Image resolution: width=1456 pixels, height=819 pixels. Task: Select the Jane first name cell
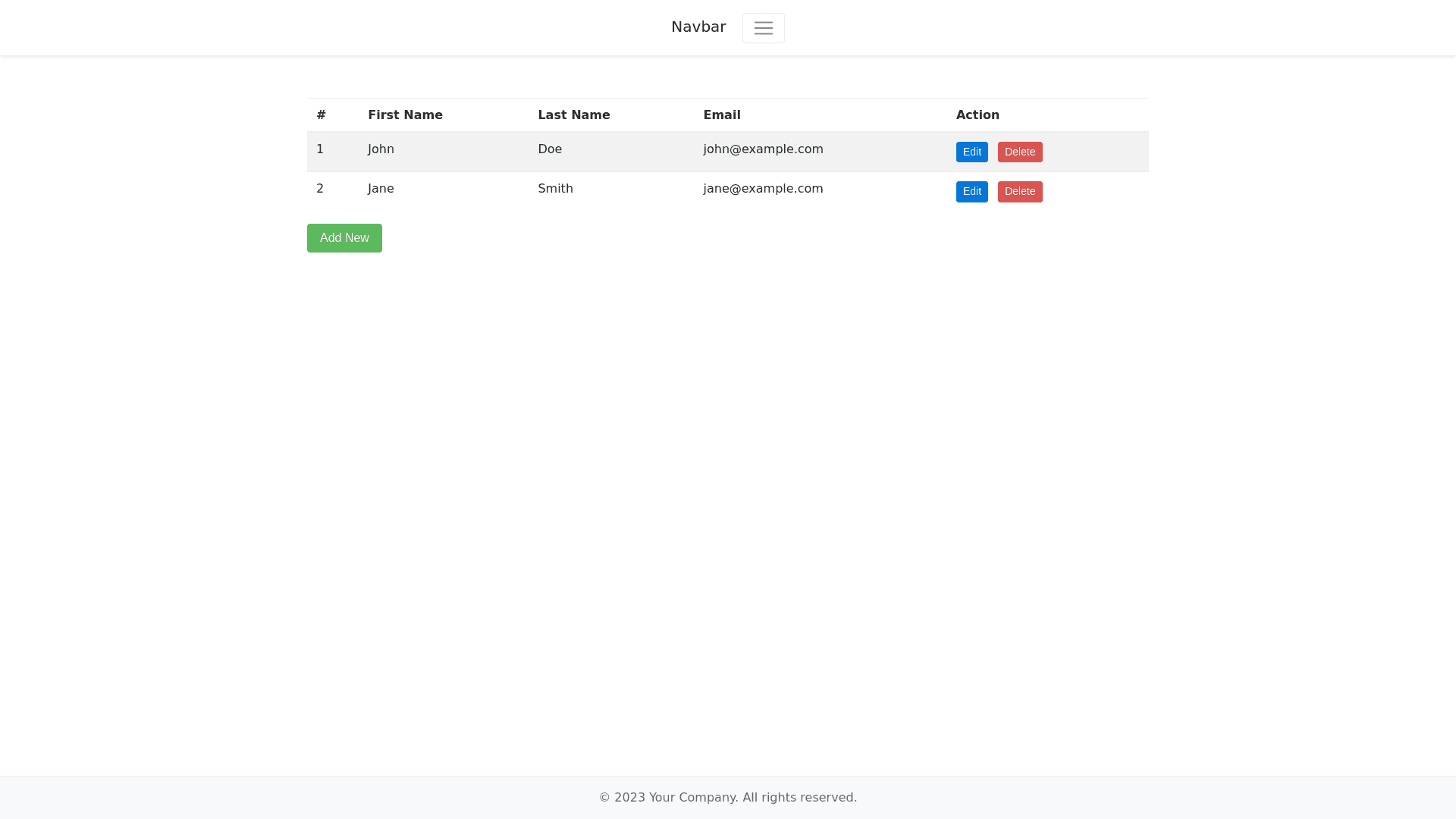381,189
